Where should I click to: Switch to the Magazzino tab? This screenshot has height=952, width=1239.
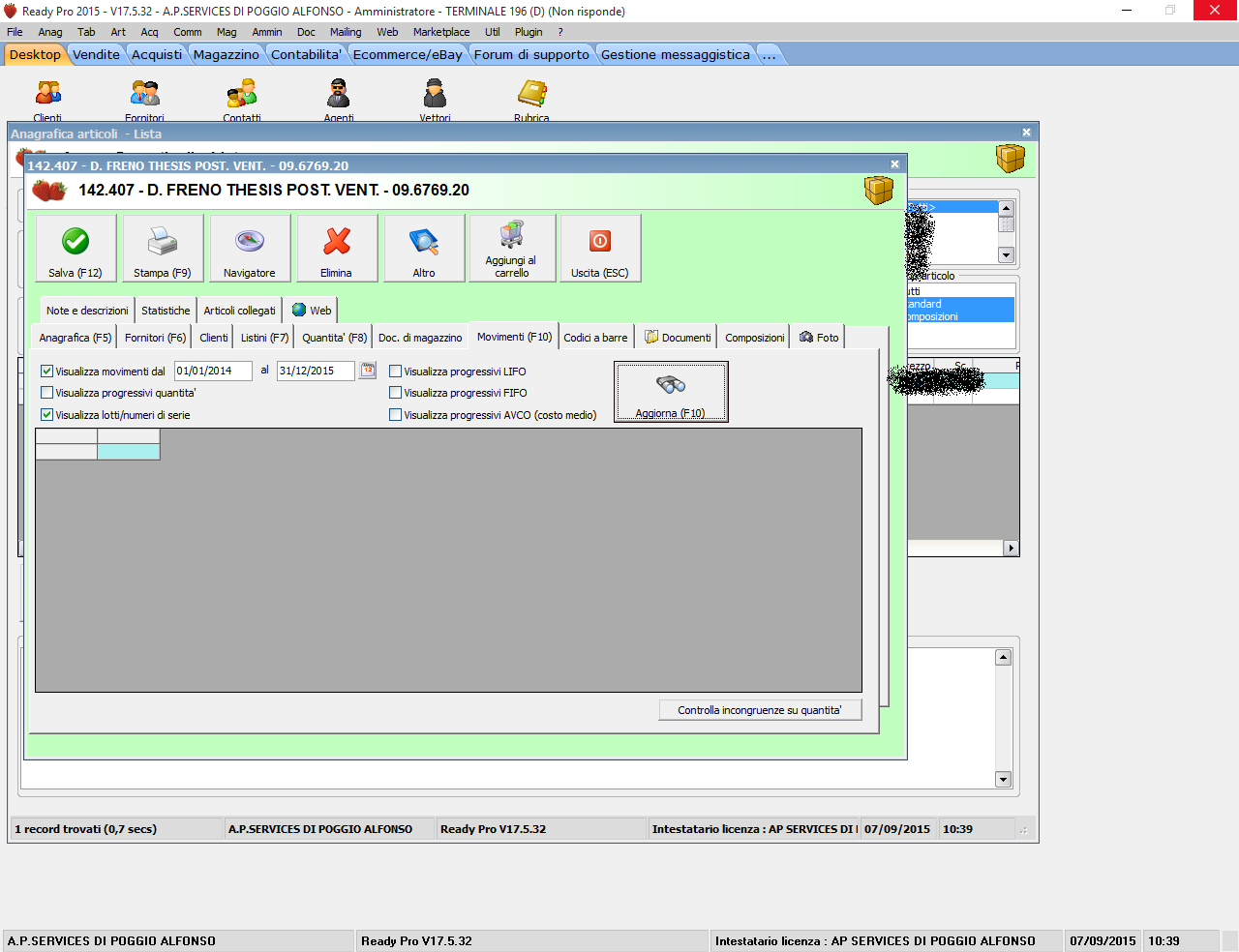pos(227,54)
